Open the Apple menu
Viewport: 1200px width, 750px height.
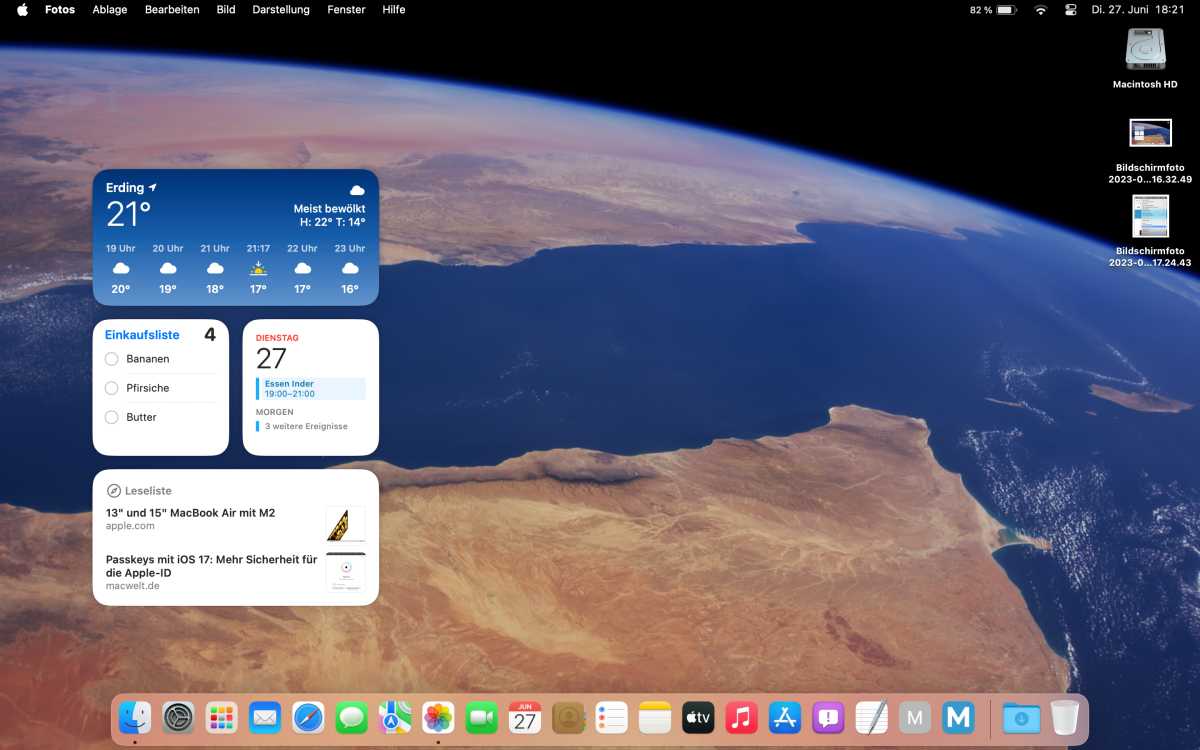pos(22,10)
